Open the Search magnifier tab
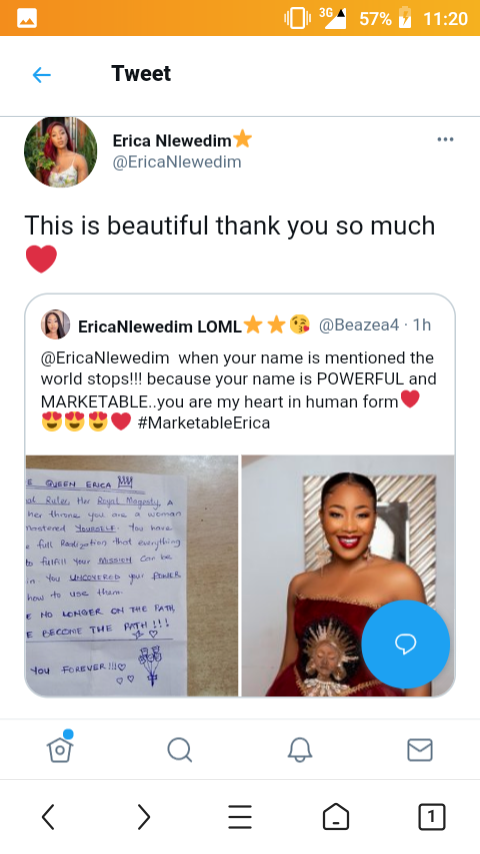 click(180, 750)
